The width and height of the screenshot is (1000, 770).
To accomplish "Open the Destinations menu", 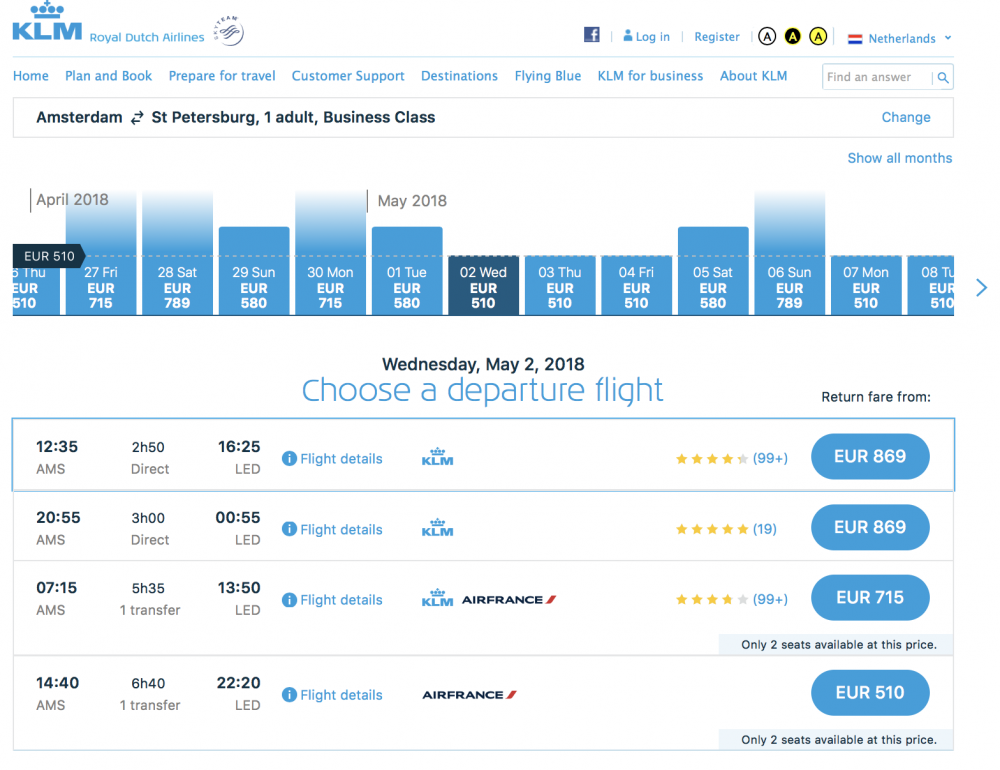I will coord(459,76).
